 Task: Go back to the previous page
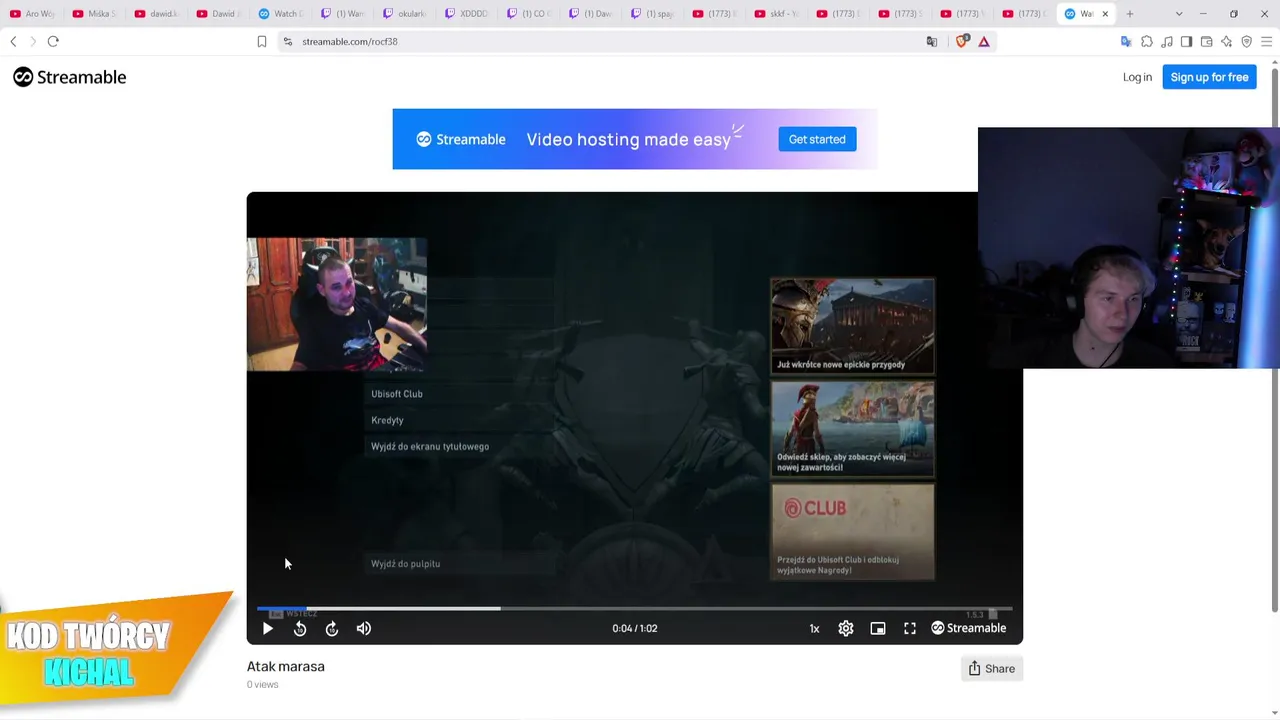[13, 41]
